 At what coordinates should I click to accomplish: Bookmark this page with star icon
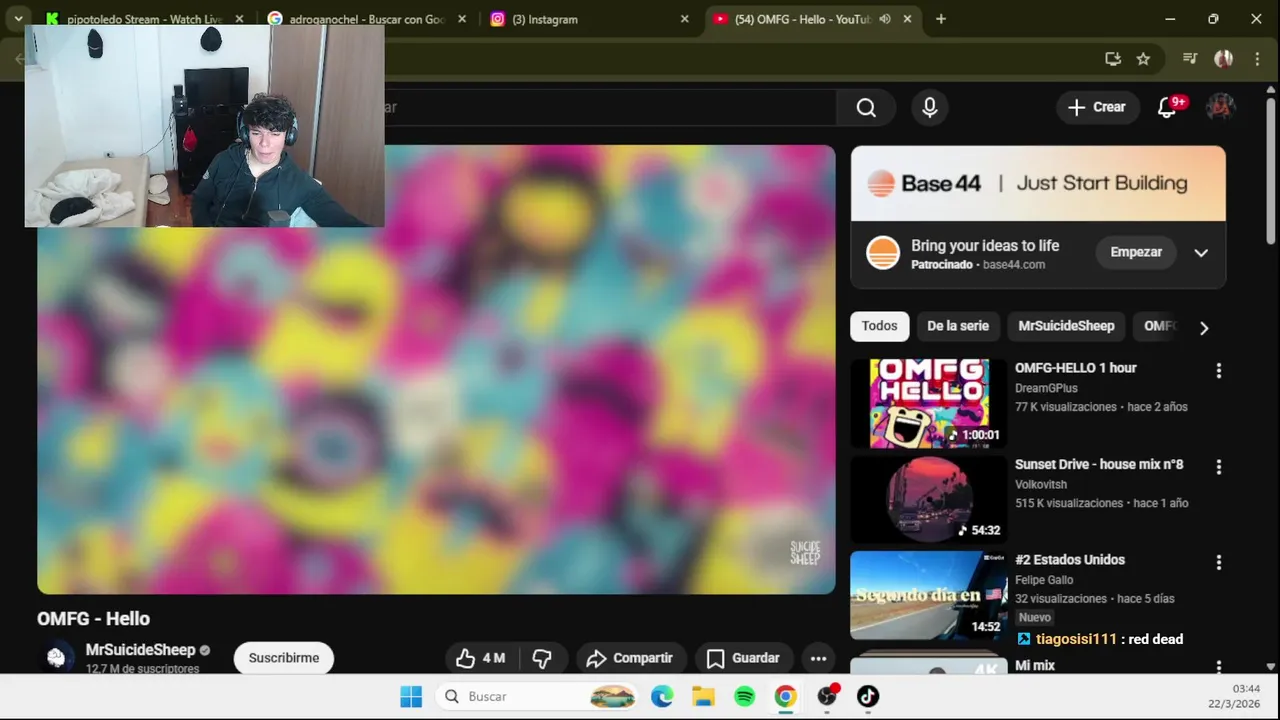pyautogui.click(x=1143, y=59)
